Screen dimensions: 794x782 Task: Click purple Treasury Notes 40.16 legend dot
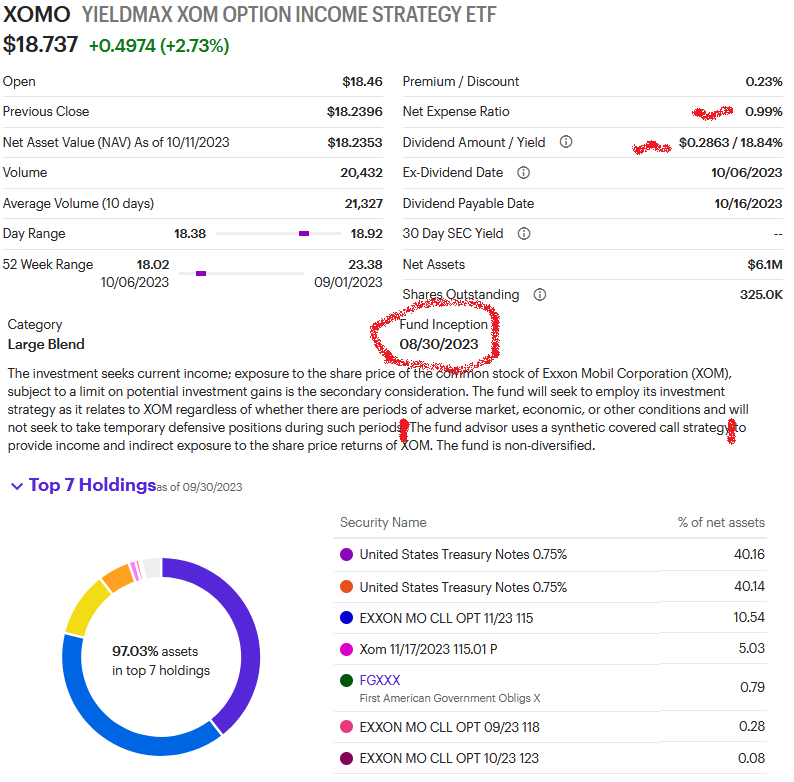[x=346, y=555]
